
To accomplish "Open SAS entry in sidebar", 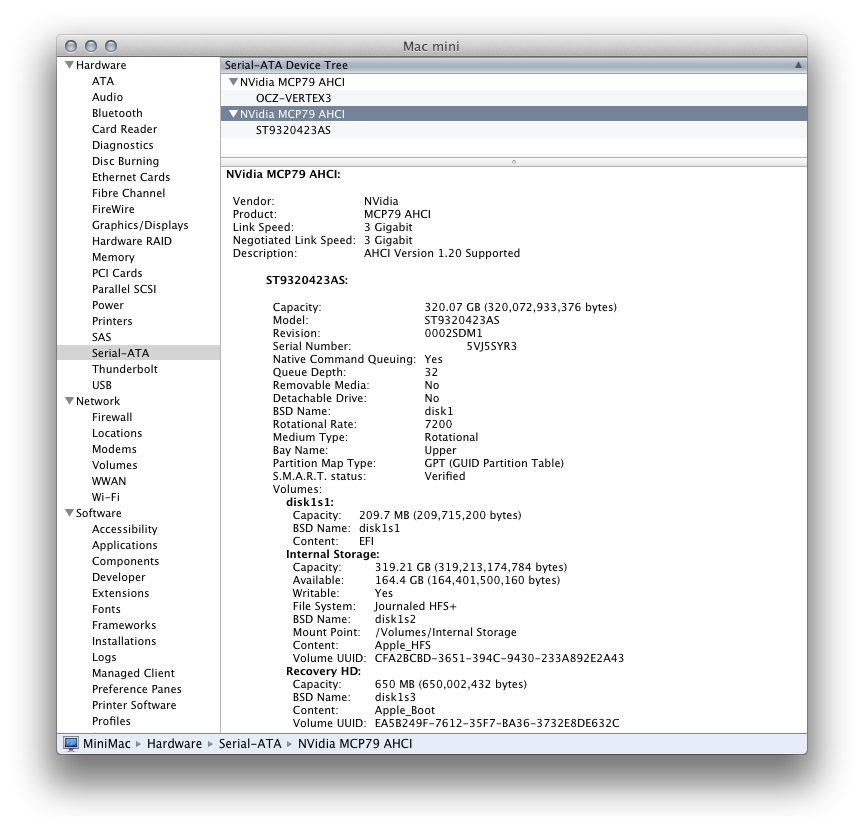I will click(x=102, y=337).
